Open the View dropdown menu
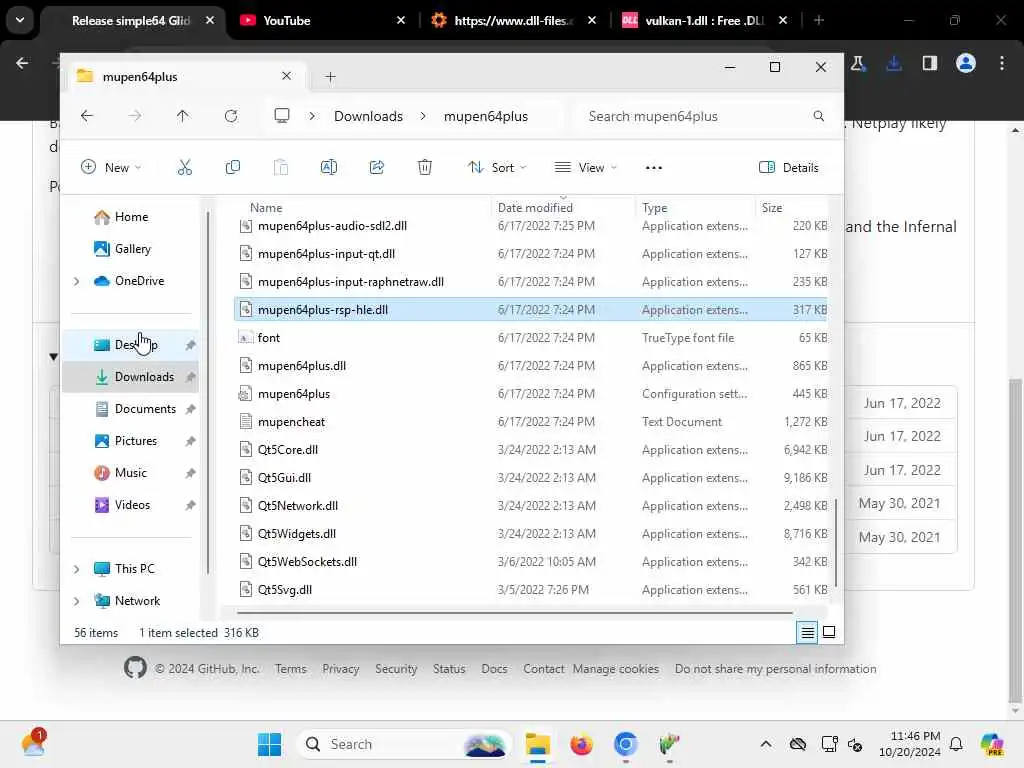 pyautogui.click(x=585, y=168)
